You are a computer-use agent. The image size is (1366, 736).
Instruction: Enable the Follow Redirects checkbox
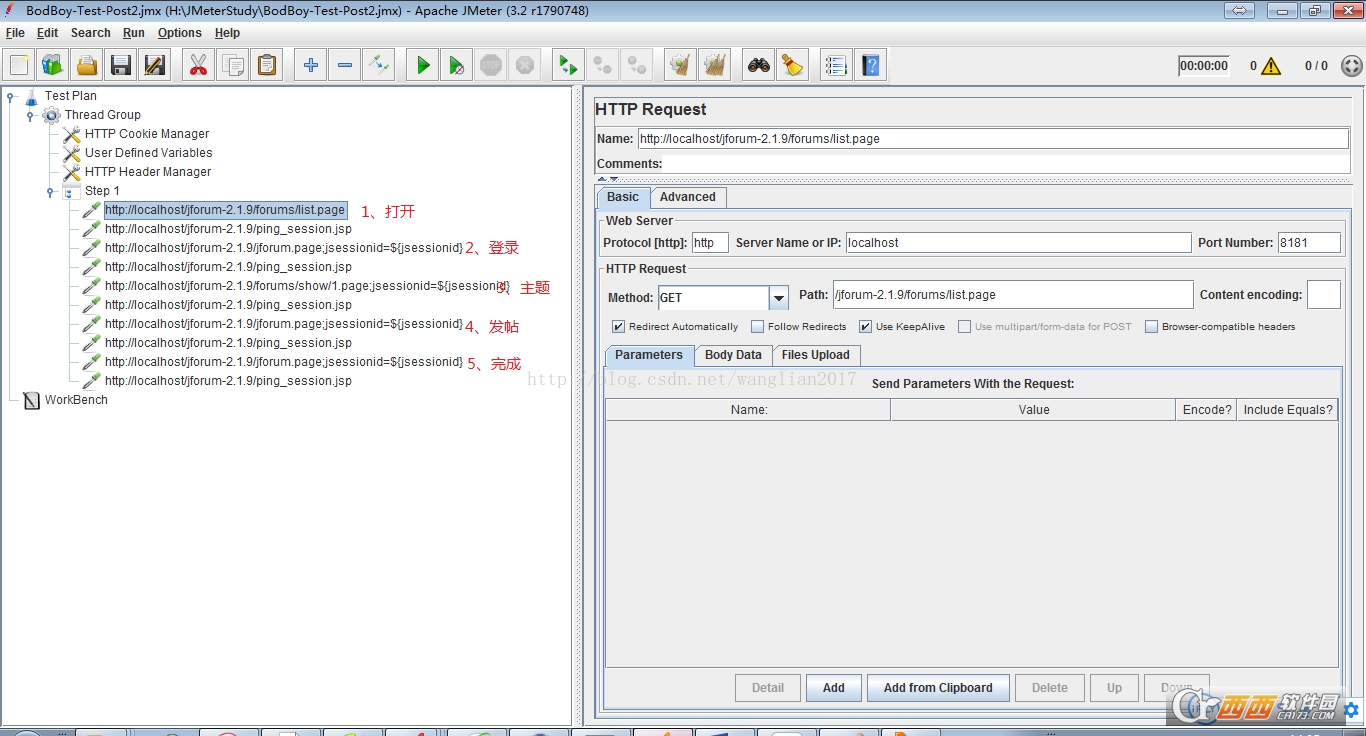coord(757,327)
